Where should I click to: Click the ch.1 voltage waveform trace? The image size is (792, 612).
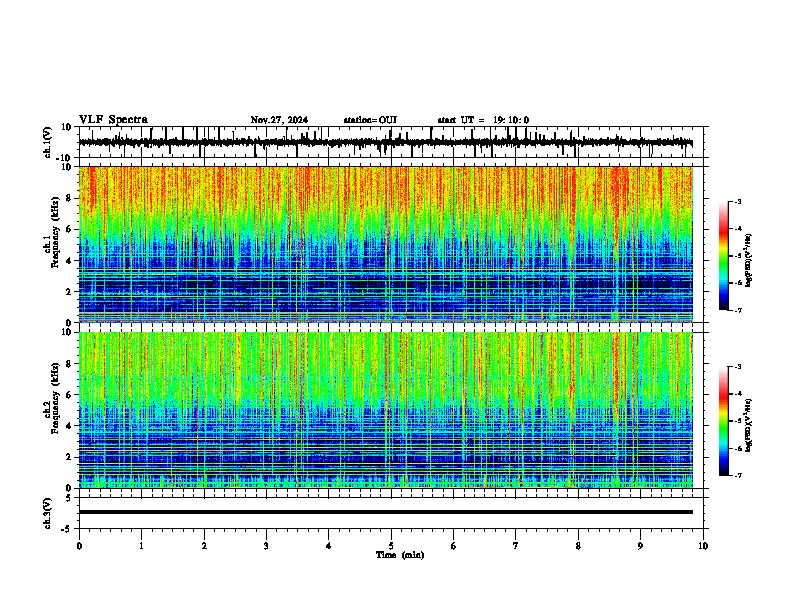pyautogui.click(x=385, y=142)
